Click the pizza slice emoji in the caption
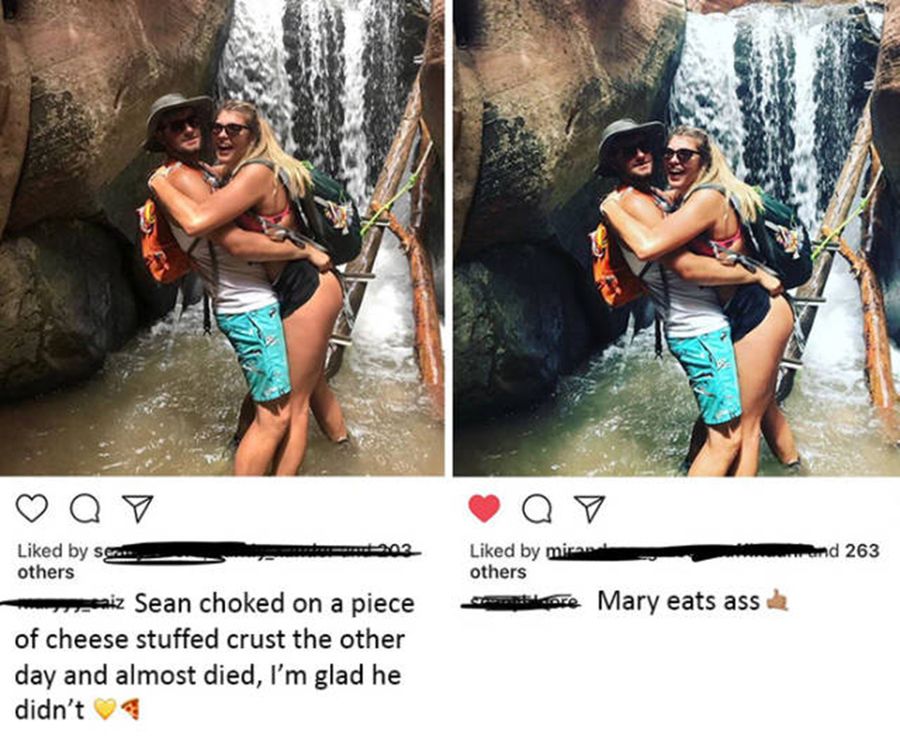Viewport: 900px width, 741px height. point(130,710)
